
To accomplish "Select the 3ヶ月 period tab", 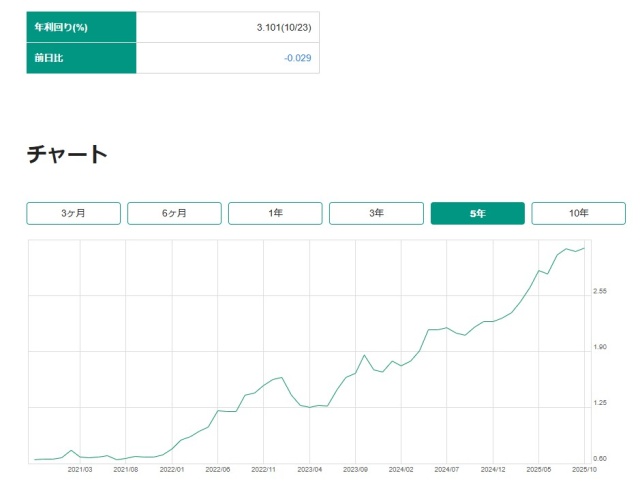I will 73,213.
